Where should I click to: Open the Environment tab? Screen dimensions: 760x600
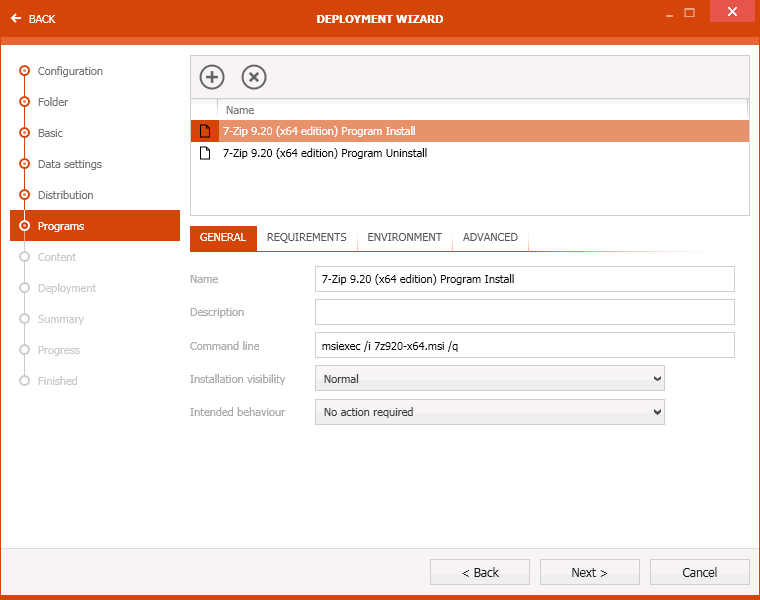(404, 238)
